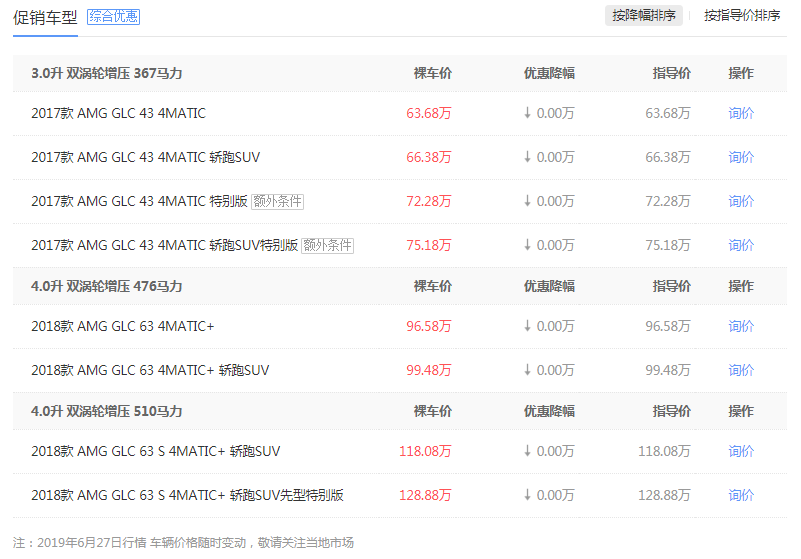Click the gray guide price 96.58万
The image size is (801, 559).
coord(668,326)
